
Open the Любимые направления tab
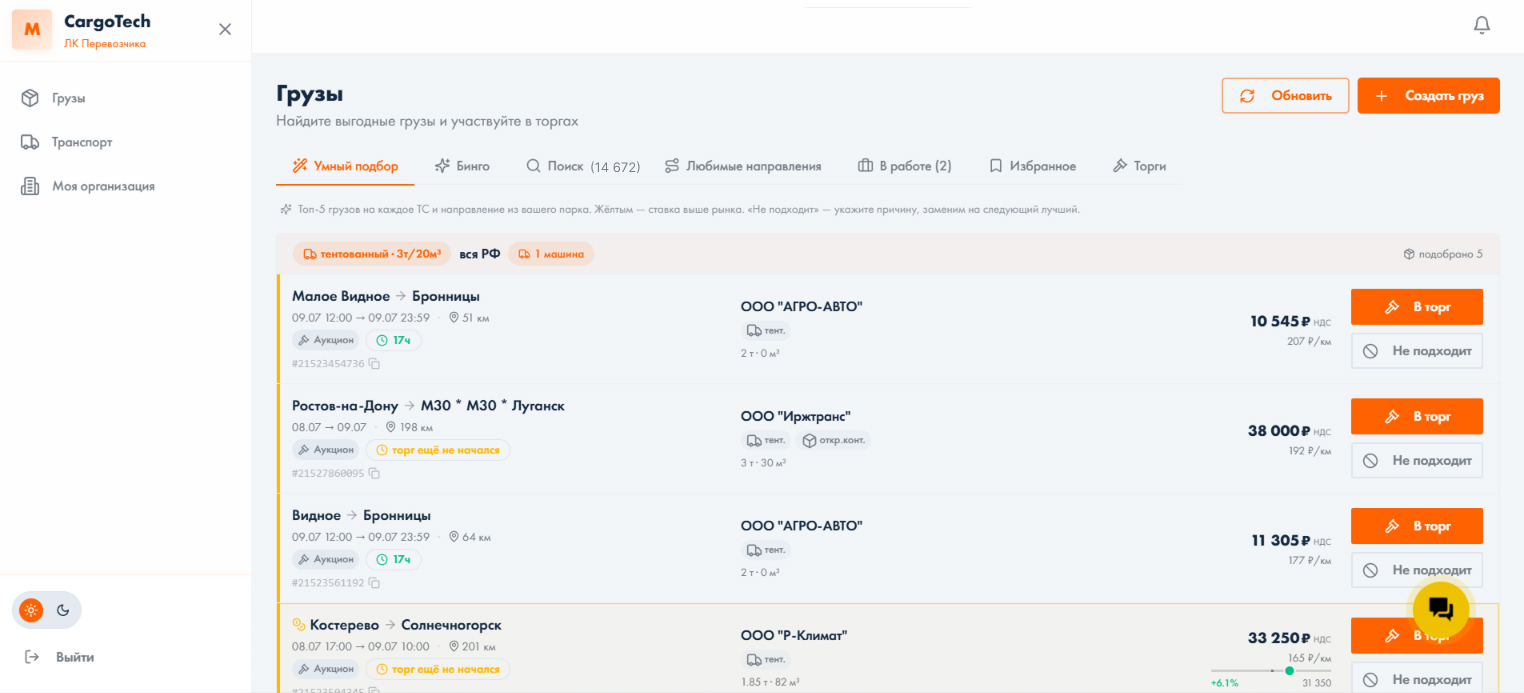click(x=743, y=166)
